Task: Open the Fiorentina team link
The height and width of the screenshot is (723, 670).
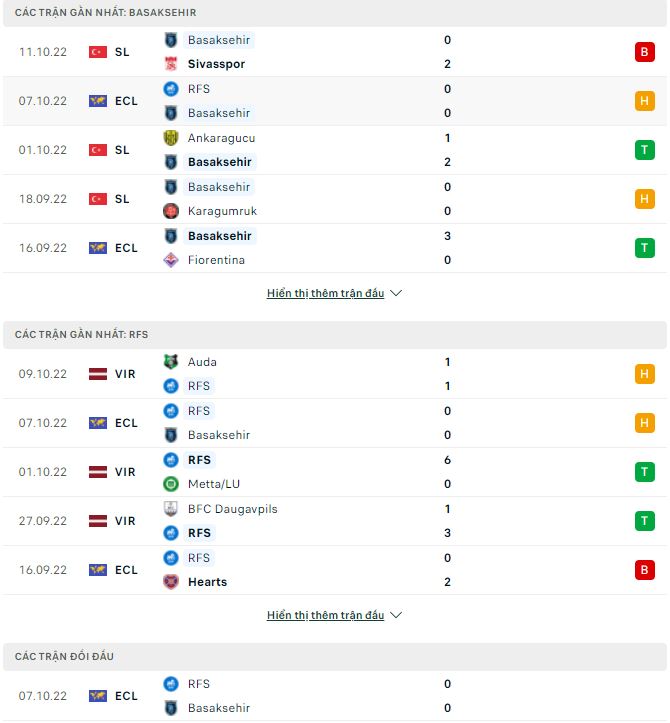Action: pos(216,260)
